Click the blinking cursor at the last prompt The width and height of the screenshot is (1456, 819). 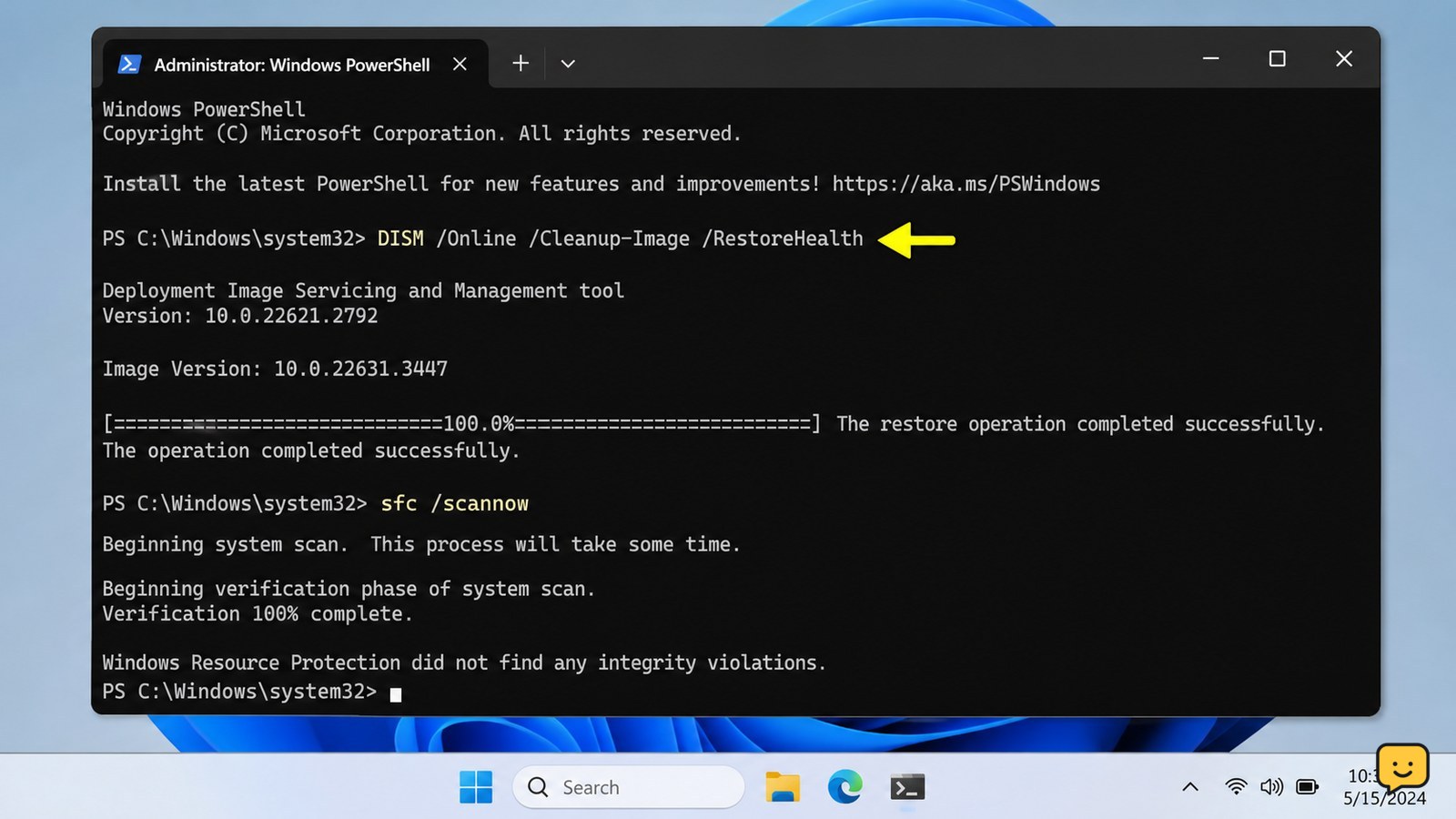(x=396, y=694)
